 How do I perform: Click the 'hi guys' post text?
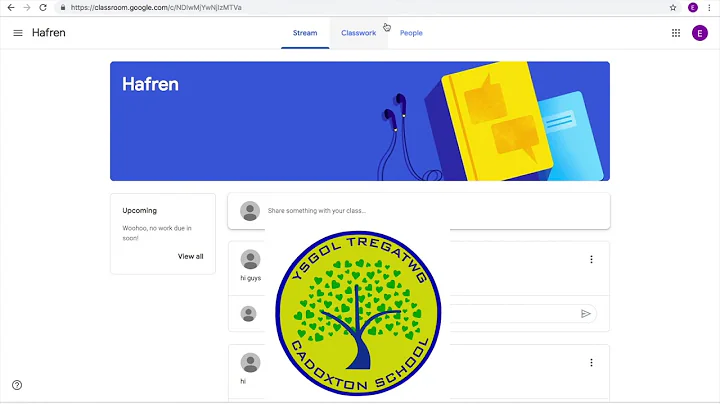tap(251, 278)
